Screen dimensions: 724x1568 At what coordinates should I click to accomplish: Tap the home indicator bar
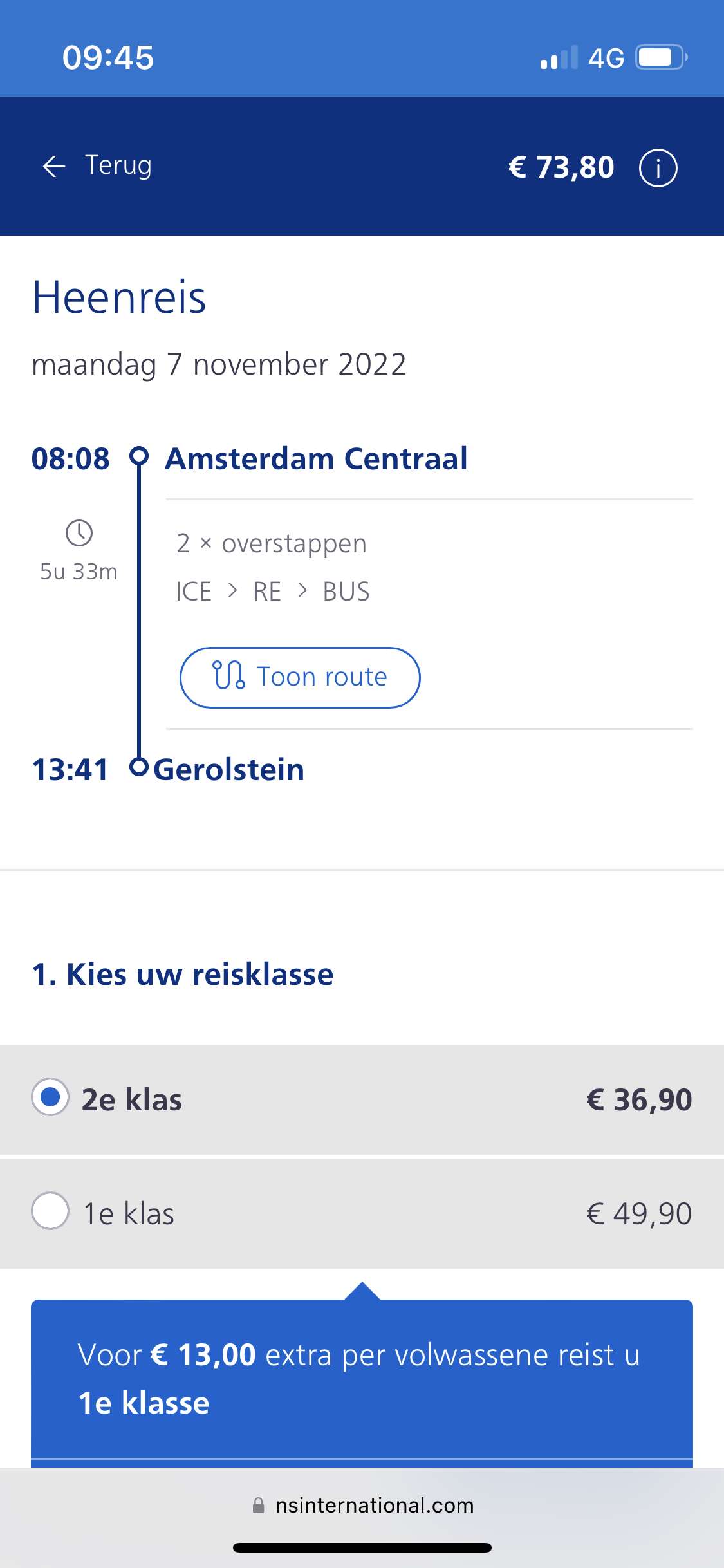coord(362,1547)
